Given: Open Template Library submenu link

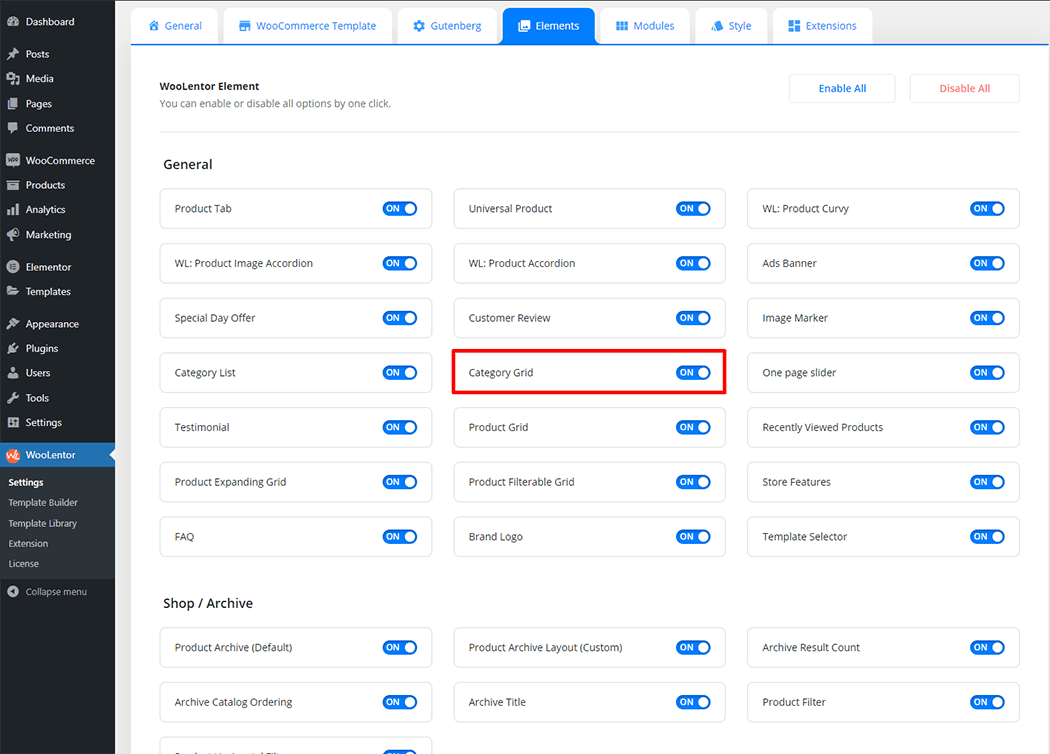Looking at the screenshot, I should pyautogui.click(x=42, y=523).
